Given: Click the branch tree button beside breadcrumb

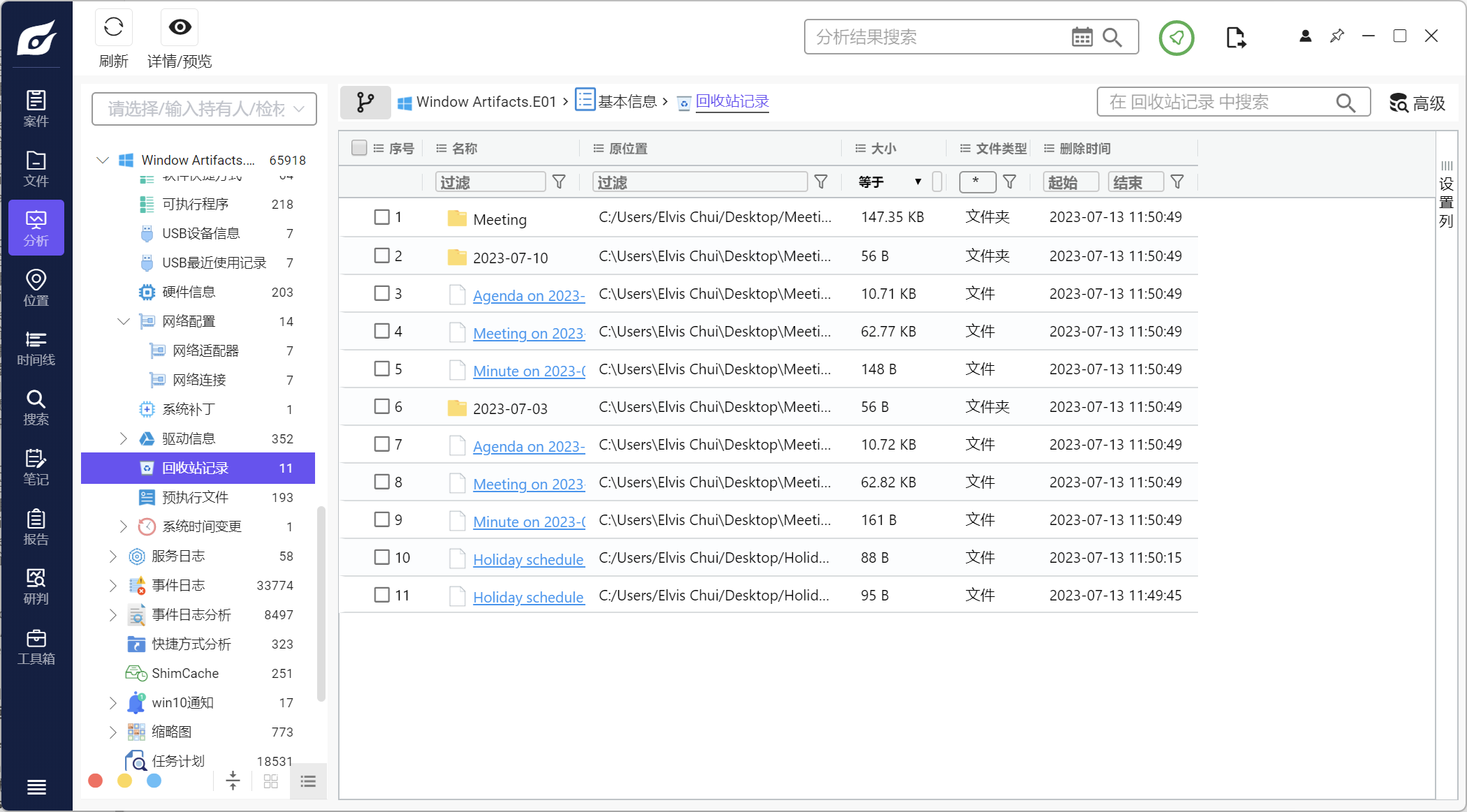Looking at the screenshot, I should 365,103.
